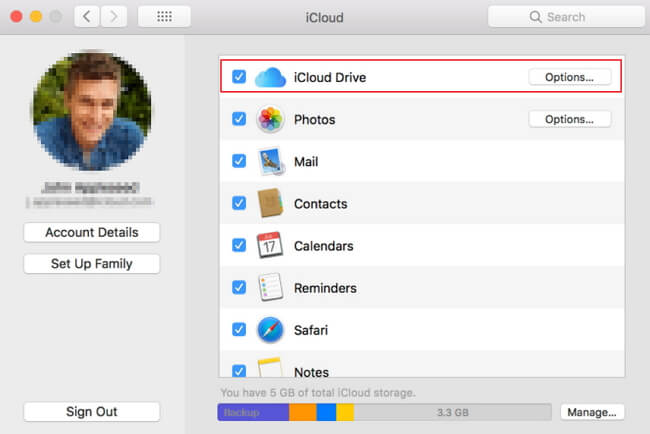Click the profile photo avatar
Viewport: 650px width, 434px height.
tap(92, 111)
